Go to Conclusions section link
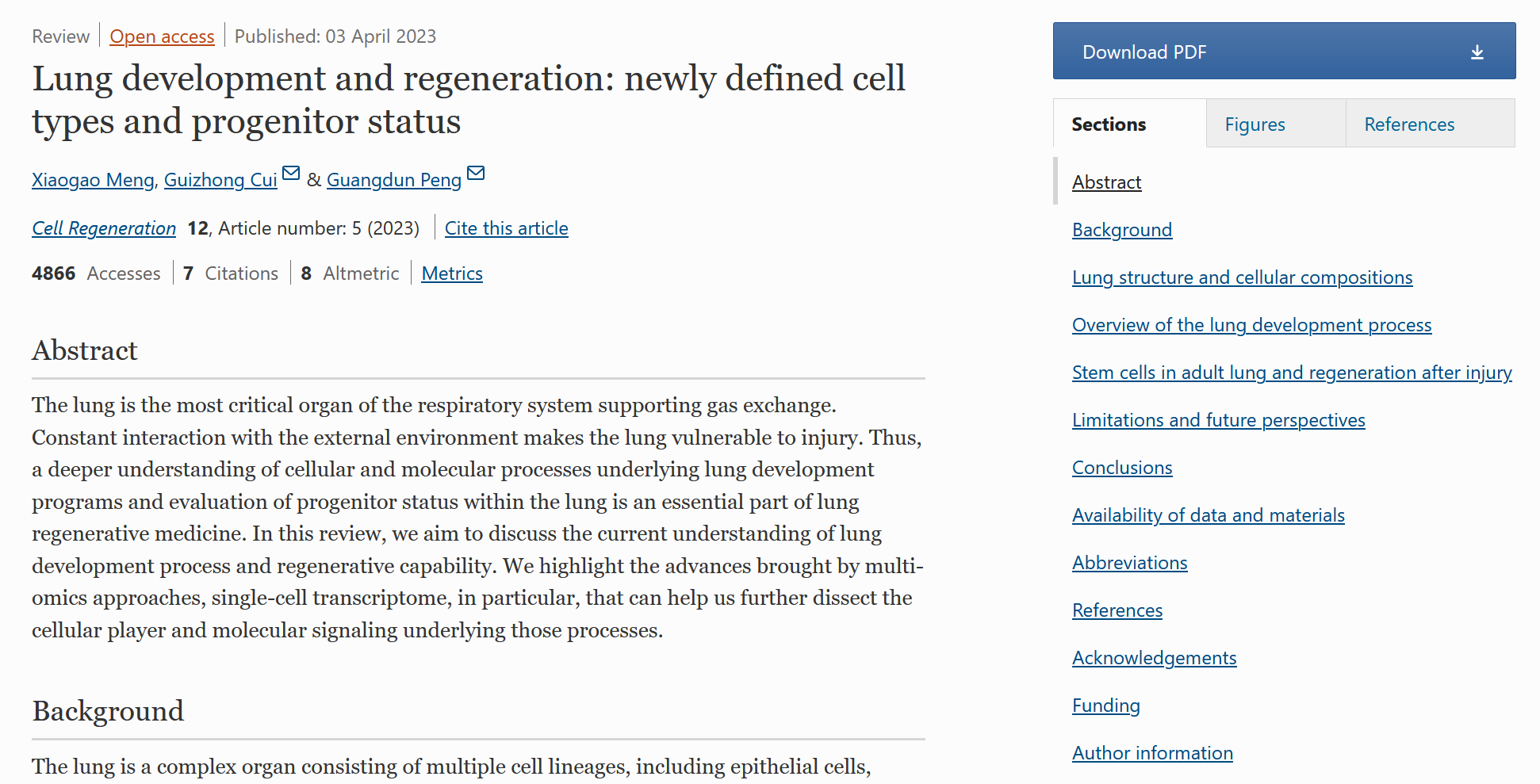 click(x=1121, y=468)
